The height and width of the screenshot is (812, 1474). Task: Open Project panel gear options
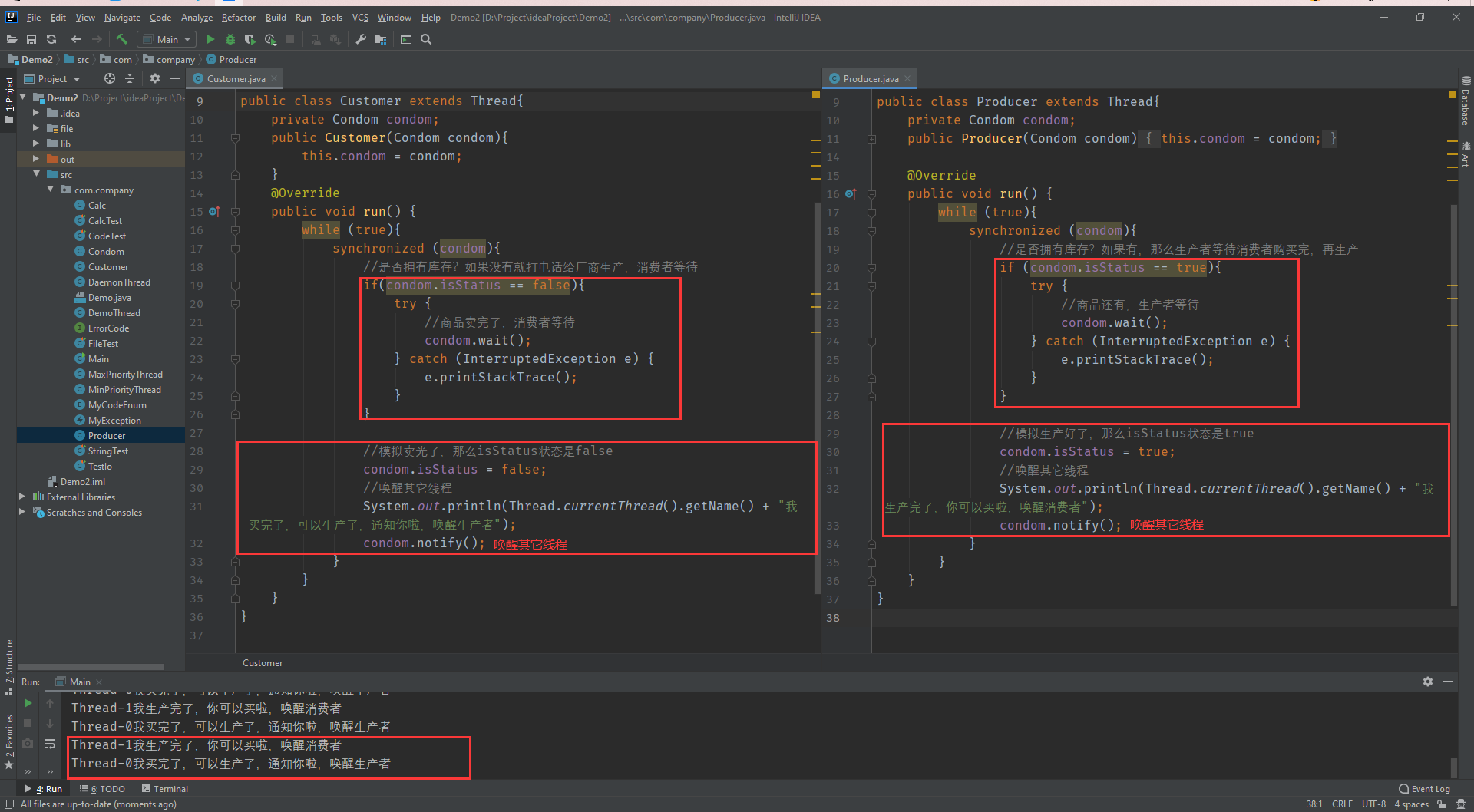155,78
